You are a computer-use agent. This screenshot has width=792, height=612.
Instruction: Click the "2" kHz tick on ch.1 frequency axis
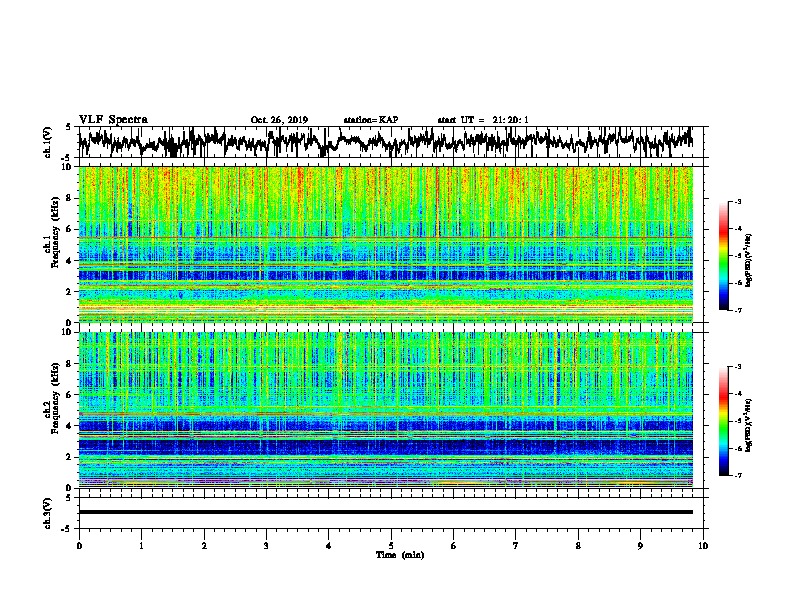(x=70, y=291)
